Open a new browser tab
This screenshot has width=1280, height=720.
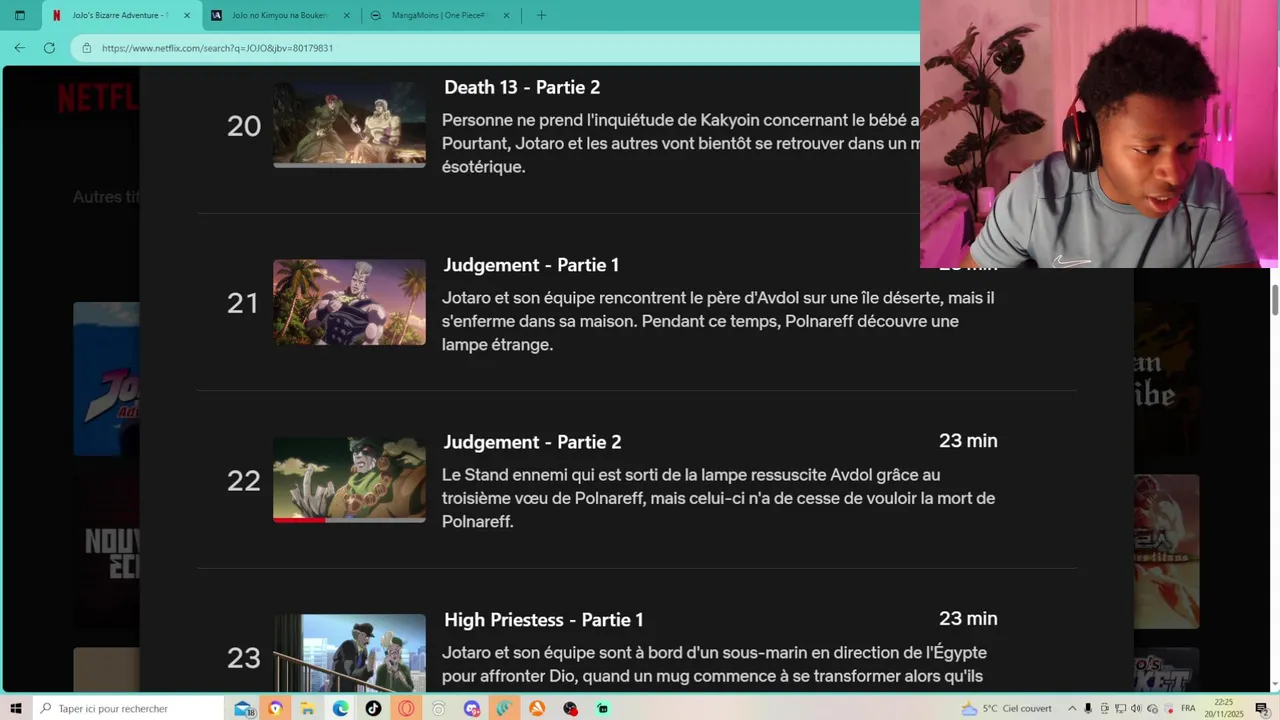(x=541, y=15)
